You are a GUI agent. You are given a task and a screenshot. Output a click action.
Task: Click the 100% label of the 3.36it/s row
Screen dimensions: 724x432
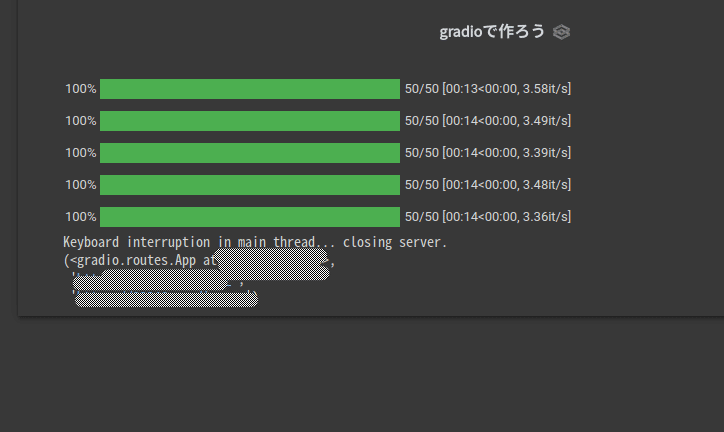coord(81,217)
